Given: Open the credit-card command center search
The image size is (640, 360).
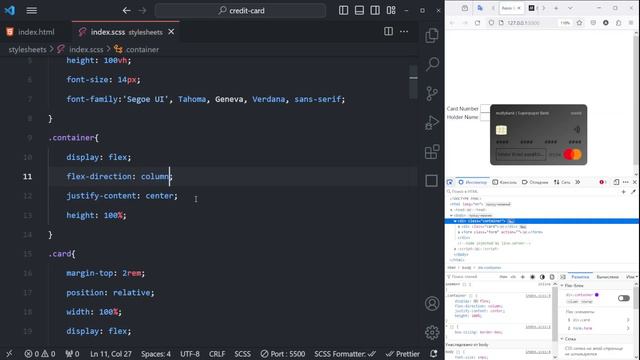Looking at the screenshot, I should pyautogui.click(x=240, y=11).
